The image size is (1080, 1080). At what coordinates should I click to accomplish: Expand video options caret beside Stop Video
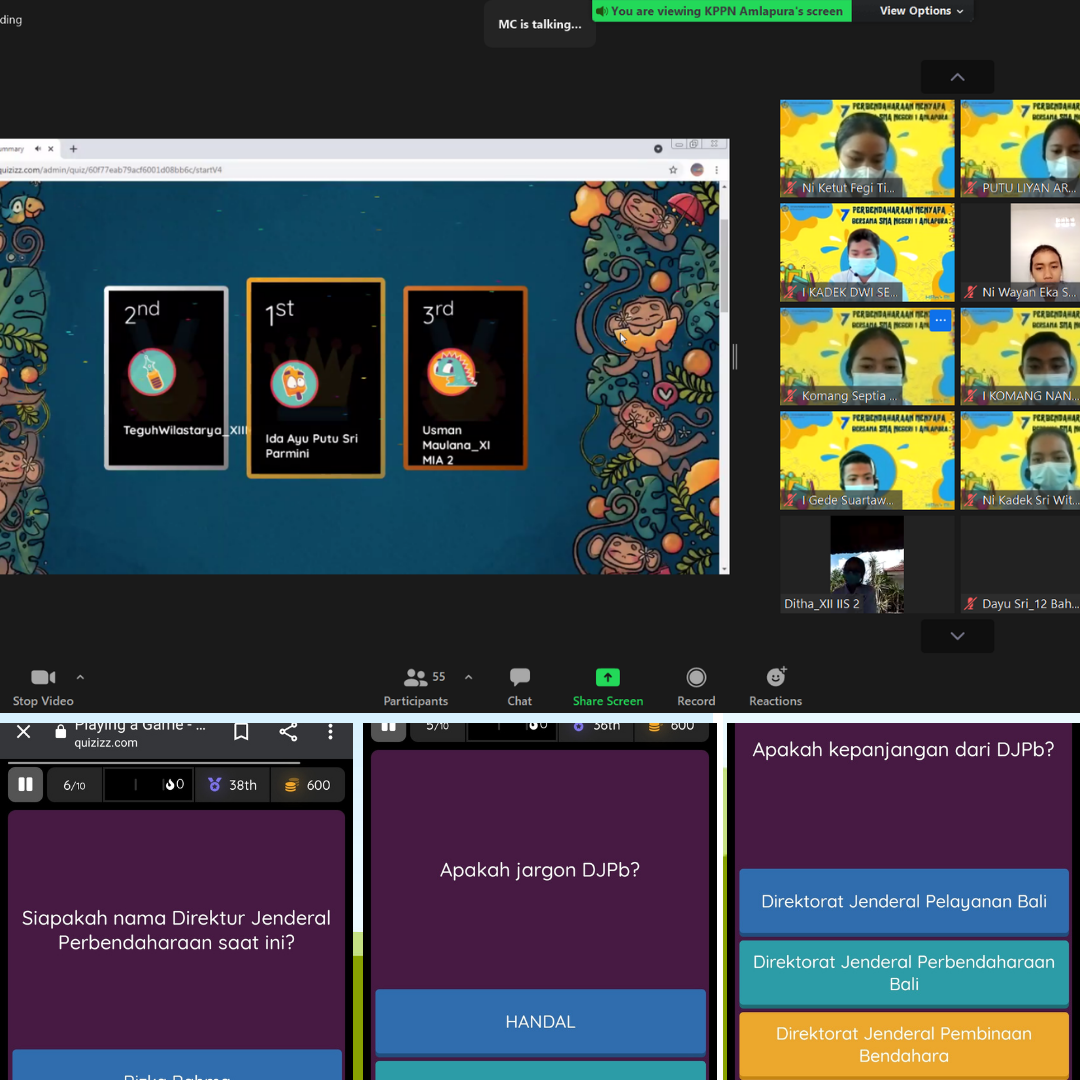(80, 678)
